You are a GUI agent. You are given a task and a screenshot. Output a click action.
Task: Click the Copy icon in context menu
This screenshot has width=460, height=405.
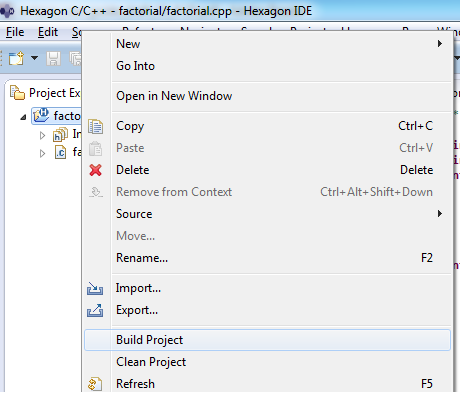click(95, 127)
